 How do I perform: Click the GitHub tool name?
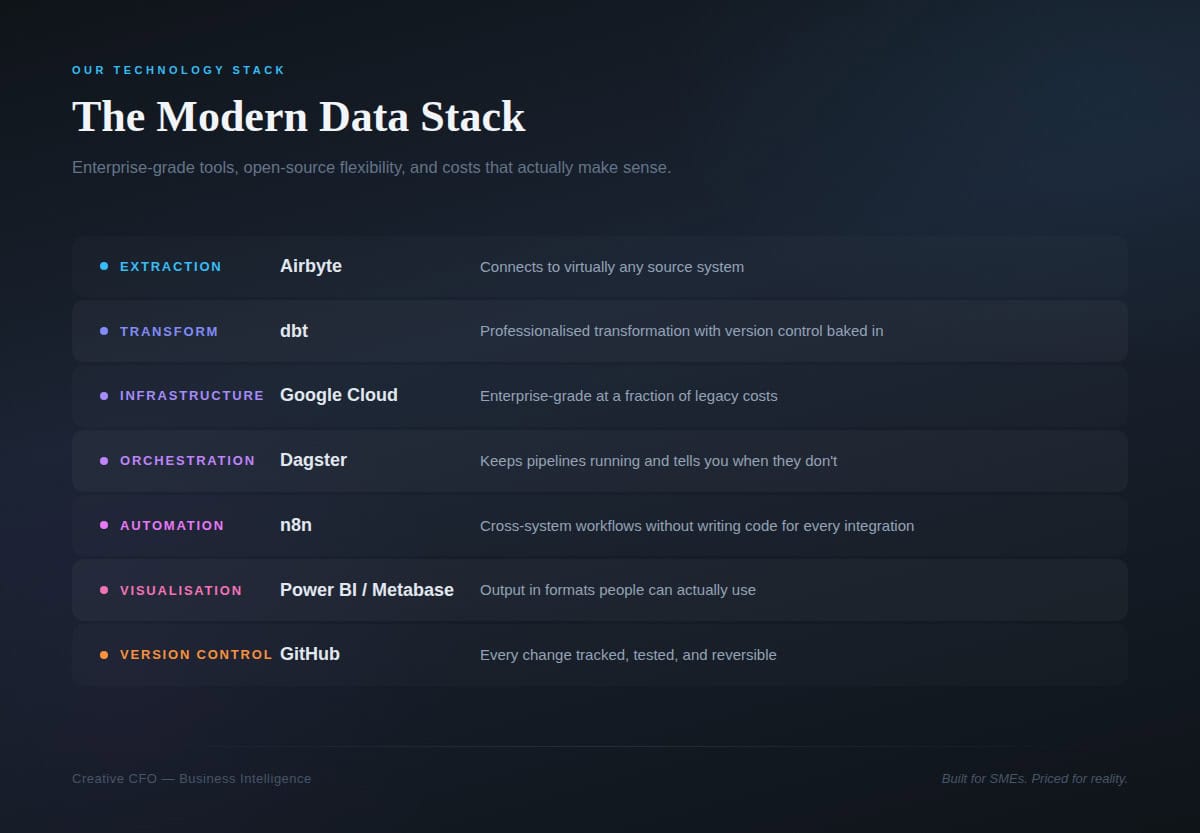pyautogui.click(x=310, y=654)
